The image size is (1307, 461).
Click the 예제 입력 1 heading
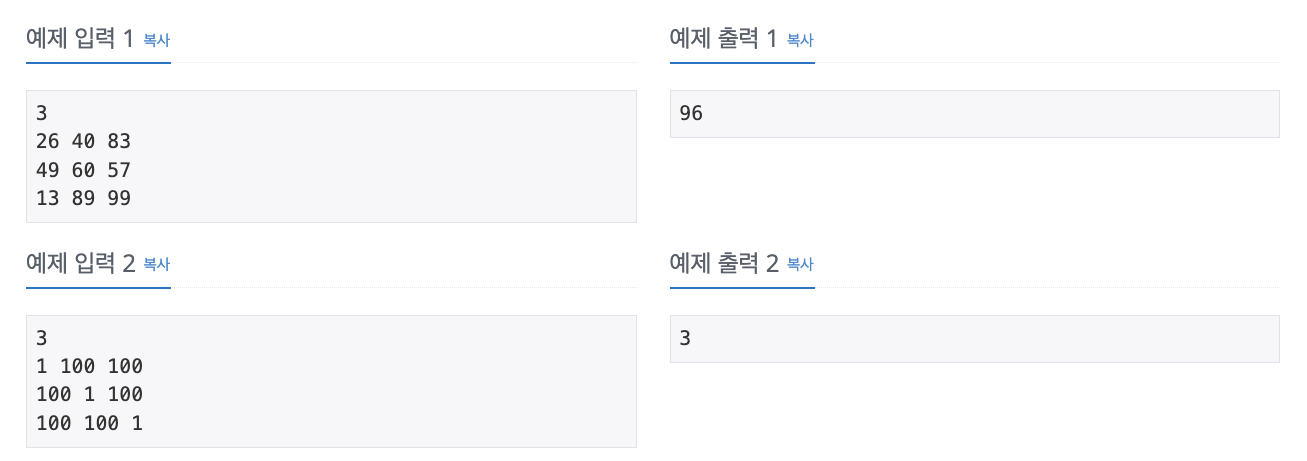pyautogui.click(x=79, y=39)
